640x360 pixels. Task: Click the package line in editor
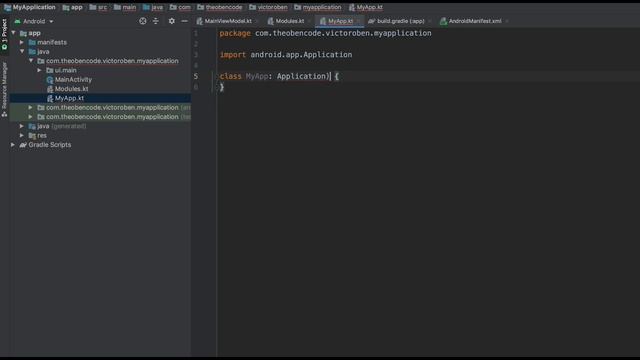tap(325, 33)
